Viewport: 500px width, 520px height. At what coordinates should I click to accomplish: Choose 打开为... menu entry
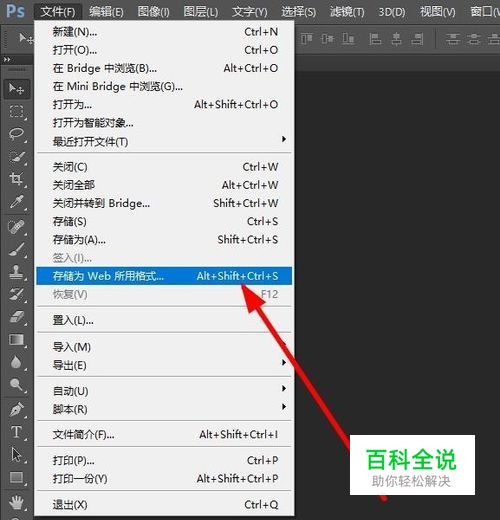coord(164,105)
